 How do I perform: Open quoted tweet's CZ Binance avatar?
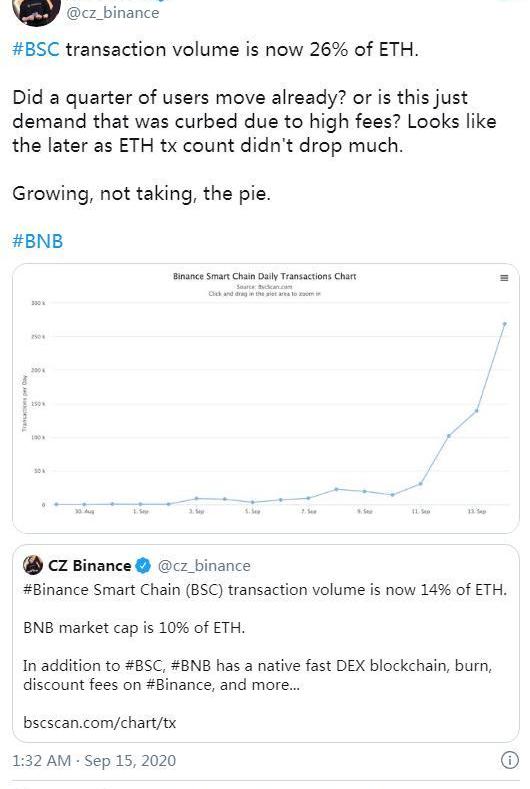pos(33,565)
